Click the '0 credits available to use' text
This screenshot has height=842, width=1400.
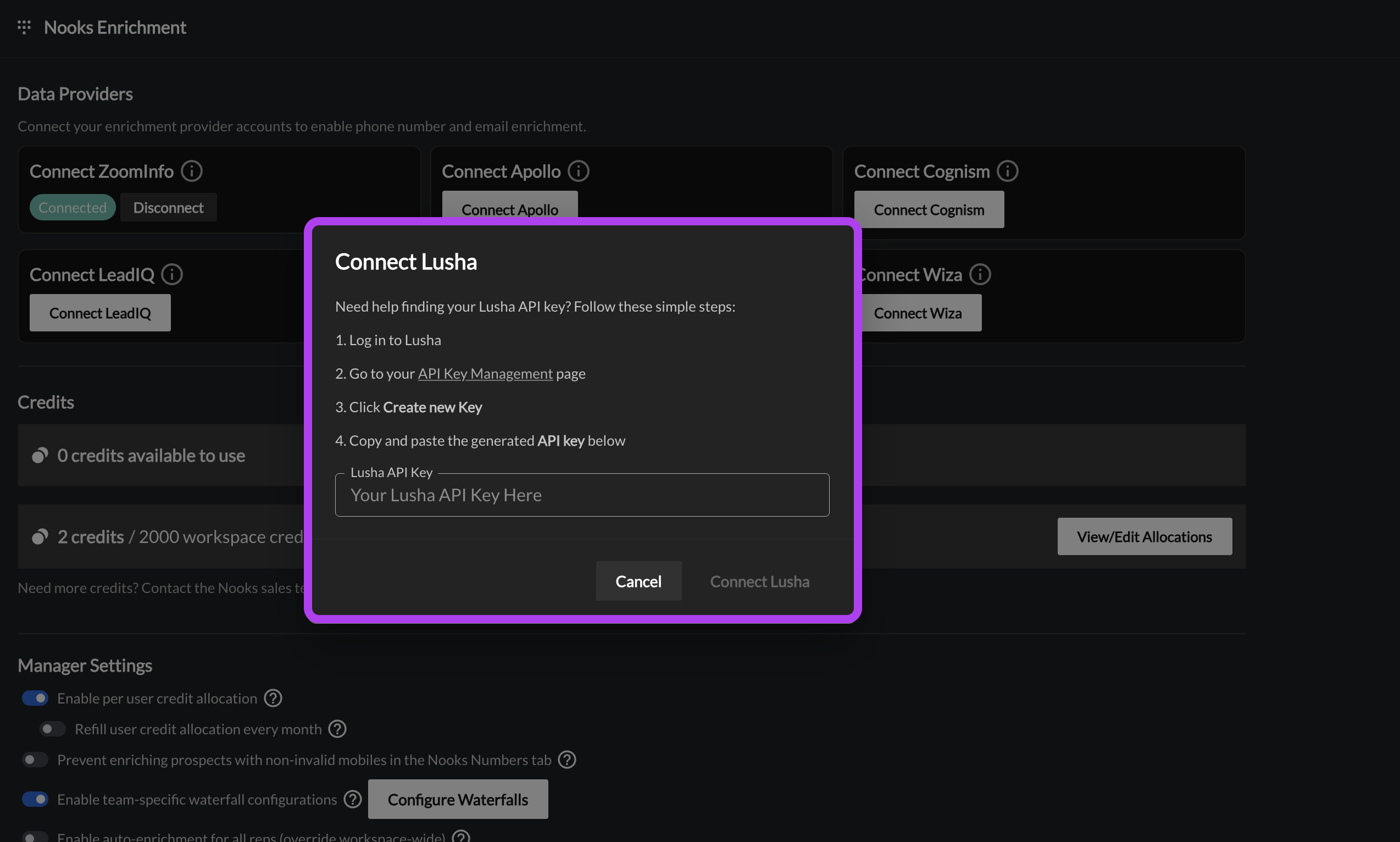coord(152,455)
